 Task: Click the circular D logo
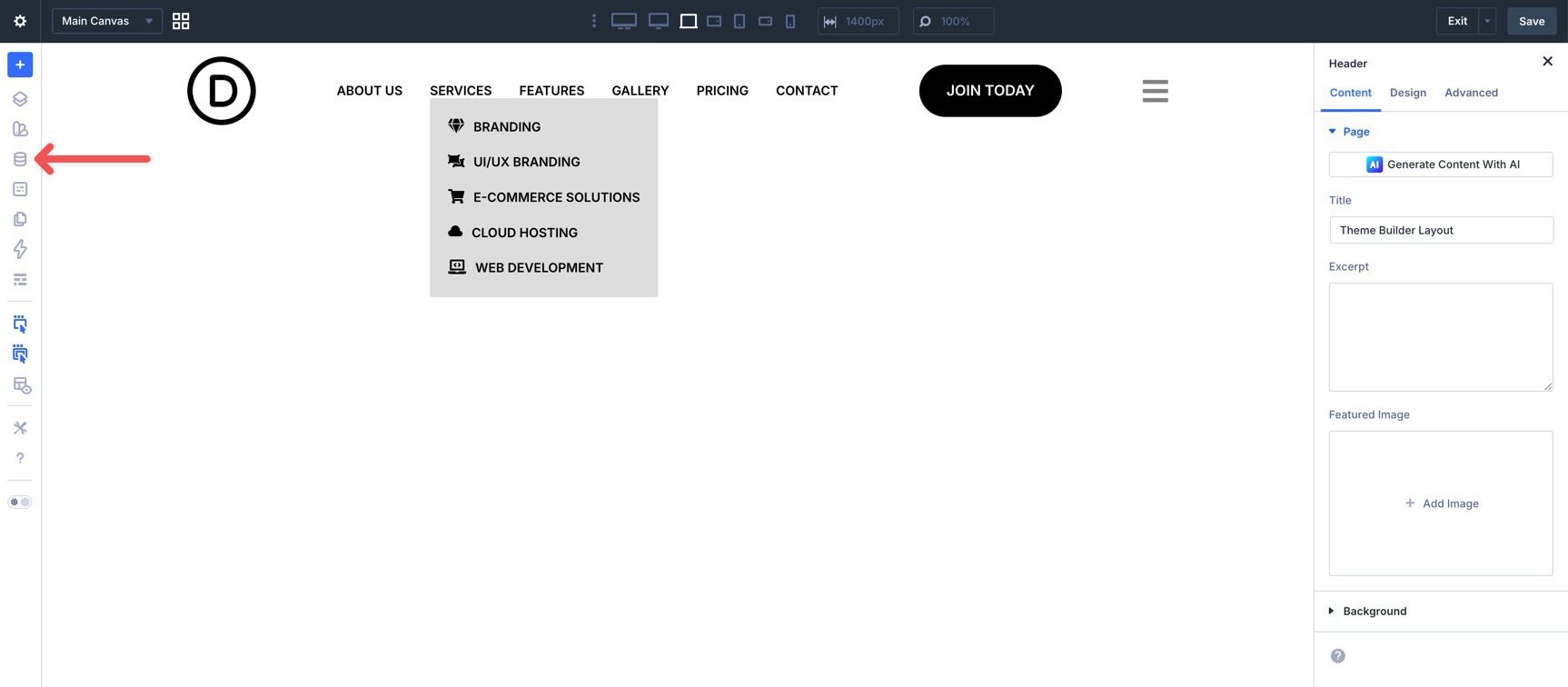point(222,91)
